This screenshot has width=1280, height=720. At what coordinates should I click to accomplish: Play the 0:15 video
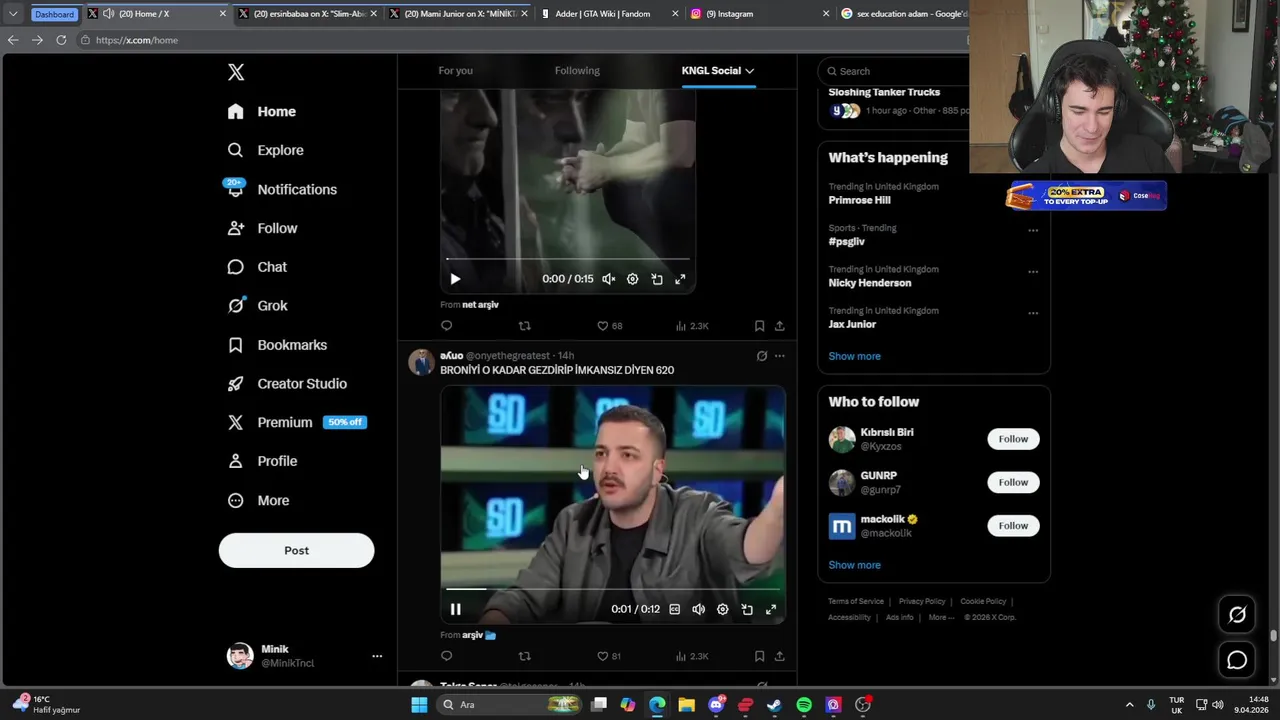[455, 279]
